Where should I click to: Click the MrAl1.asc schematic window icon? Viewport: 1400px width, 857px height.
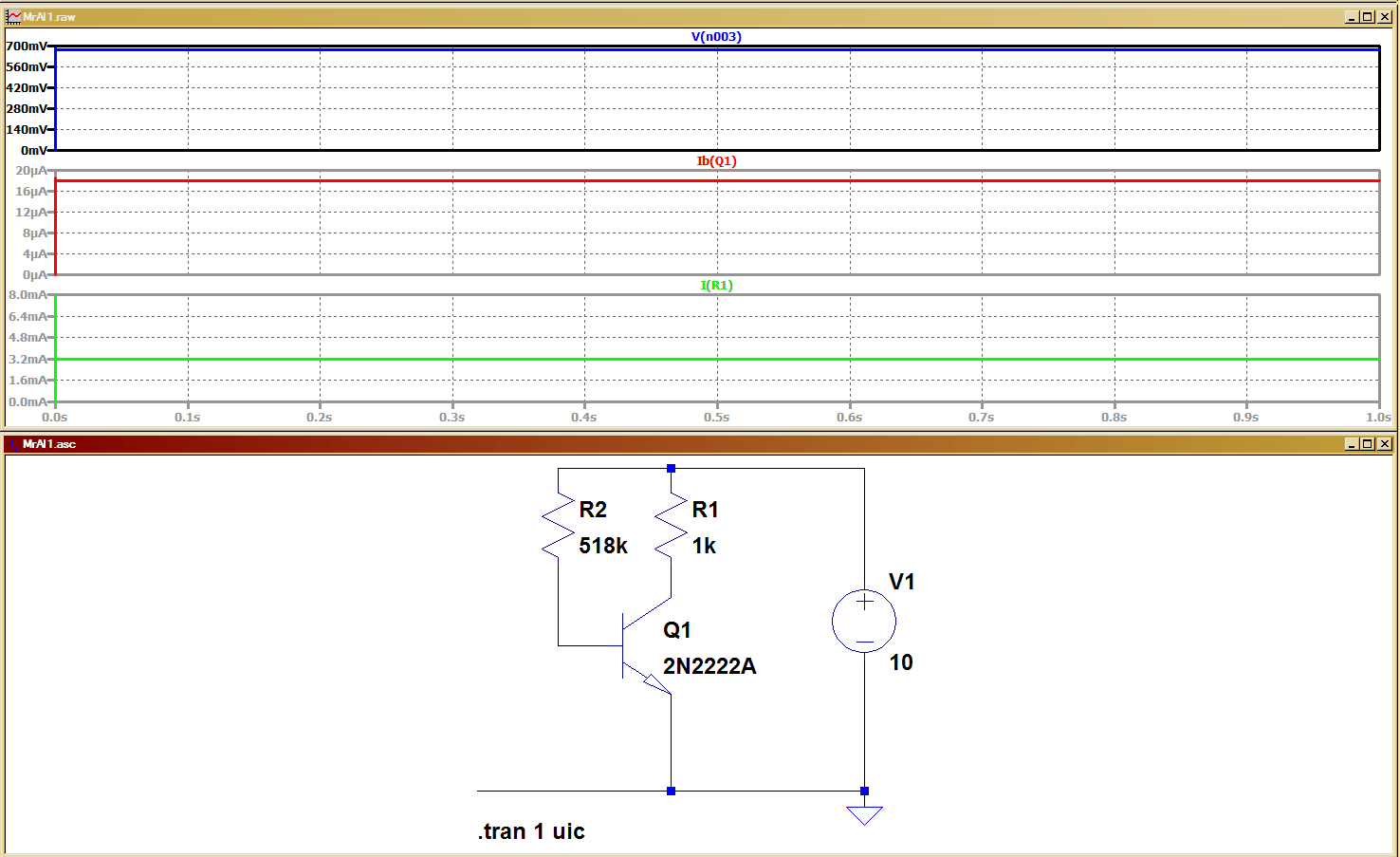13,443
